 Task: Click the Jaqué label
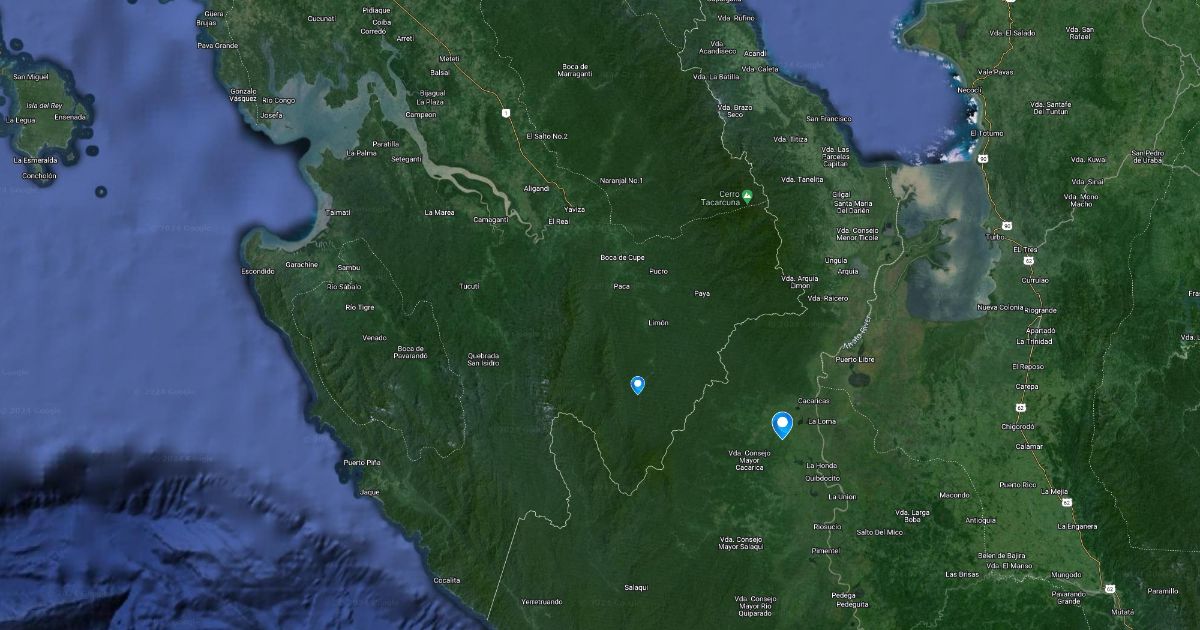(370, 492)
